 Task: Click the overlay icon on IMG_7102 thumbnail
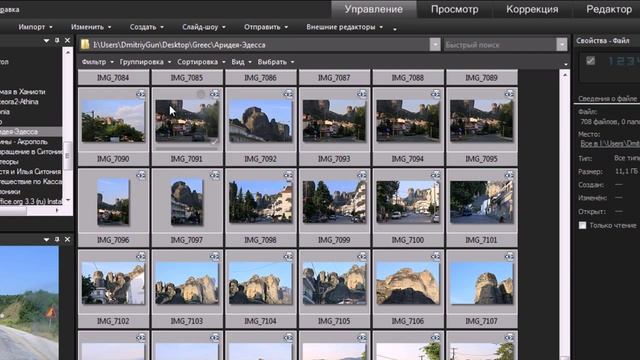(141, 257)
